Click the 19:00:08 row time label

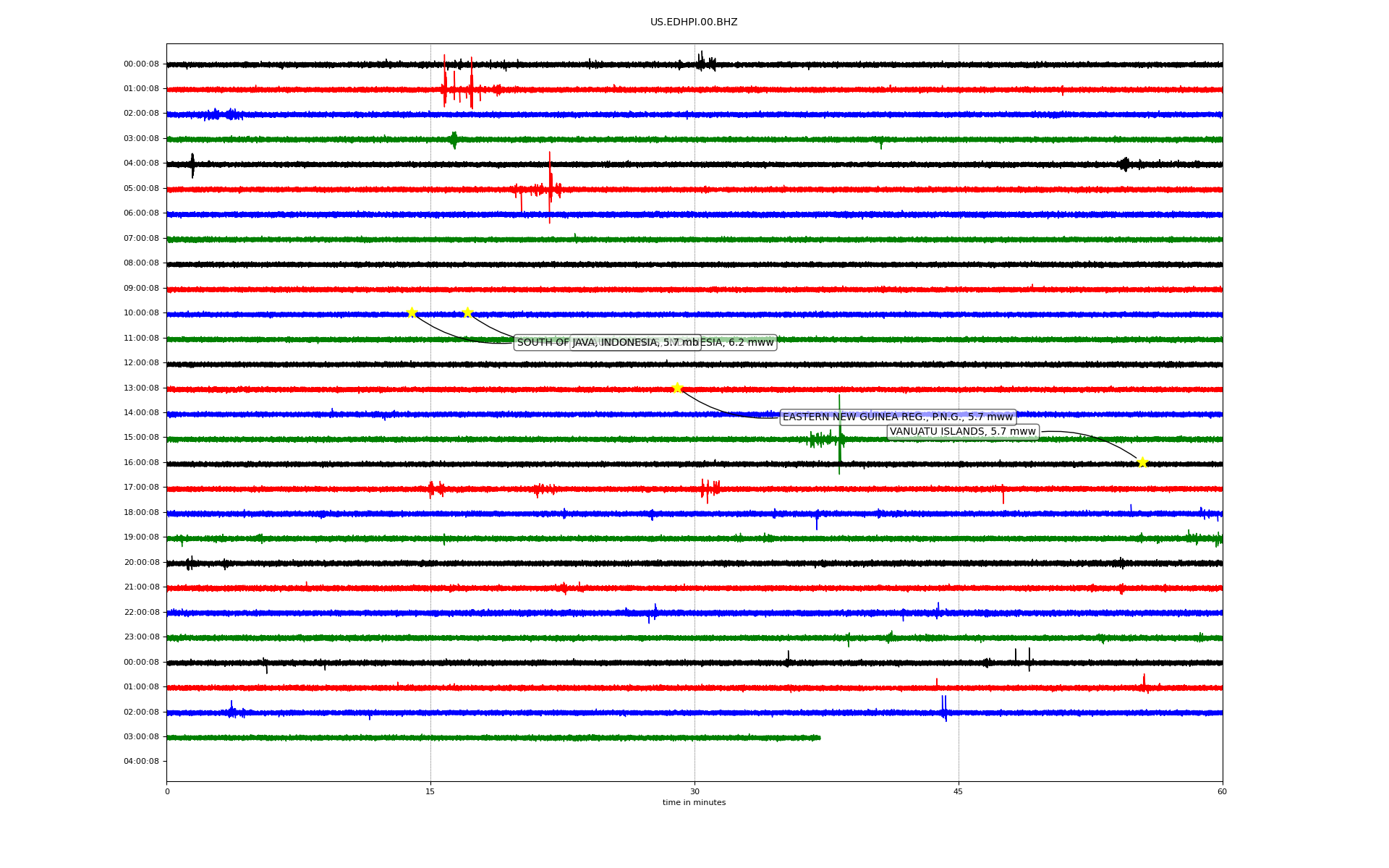tap(141, 537)
